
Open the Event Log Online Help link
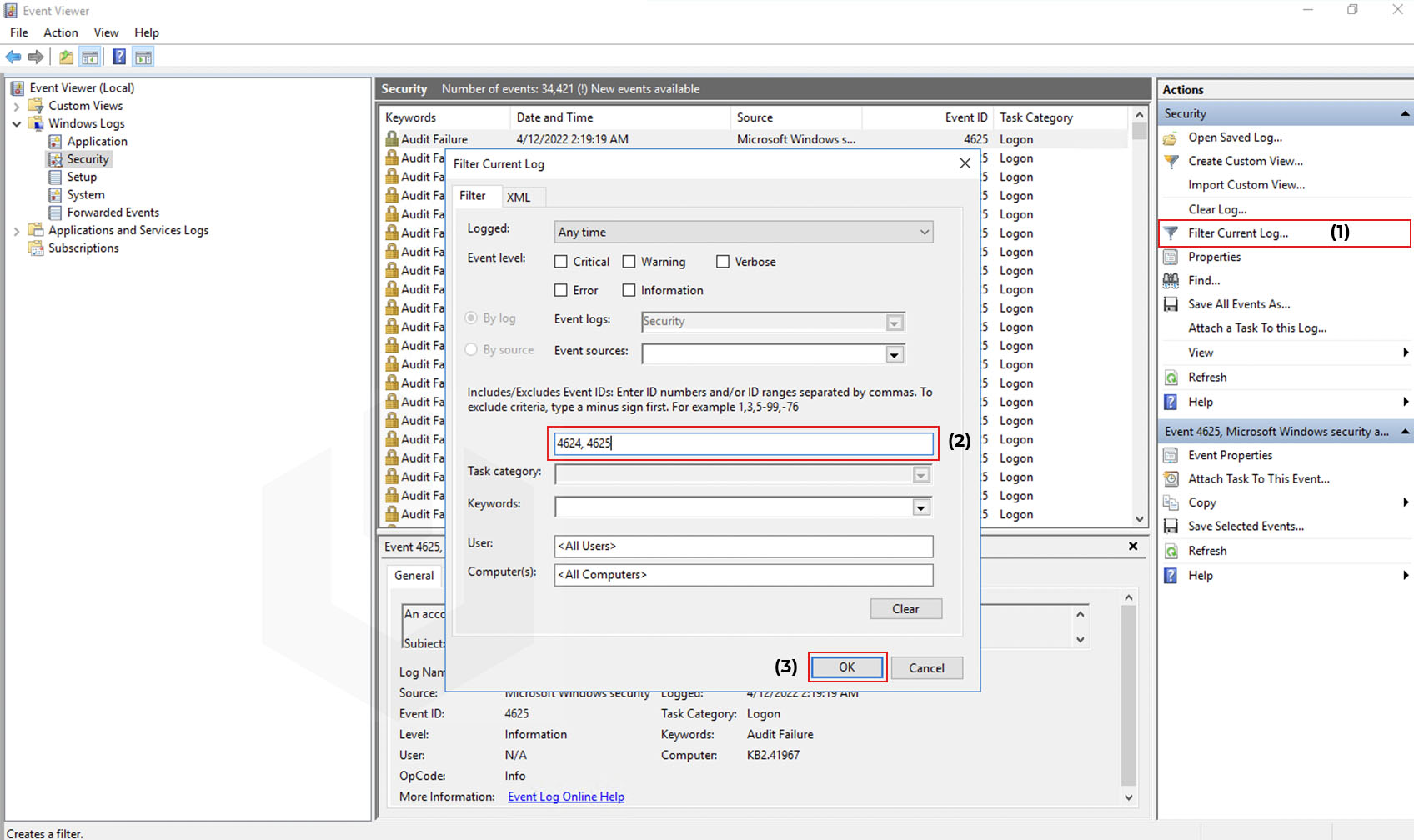[x=566, y=797]
